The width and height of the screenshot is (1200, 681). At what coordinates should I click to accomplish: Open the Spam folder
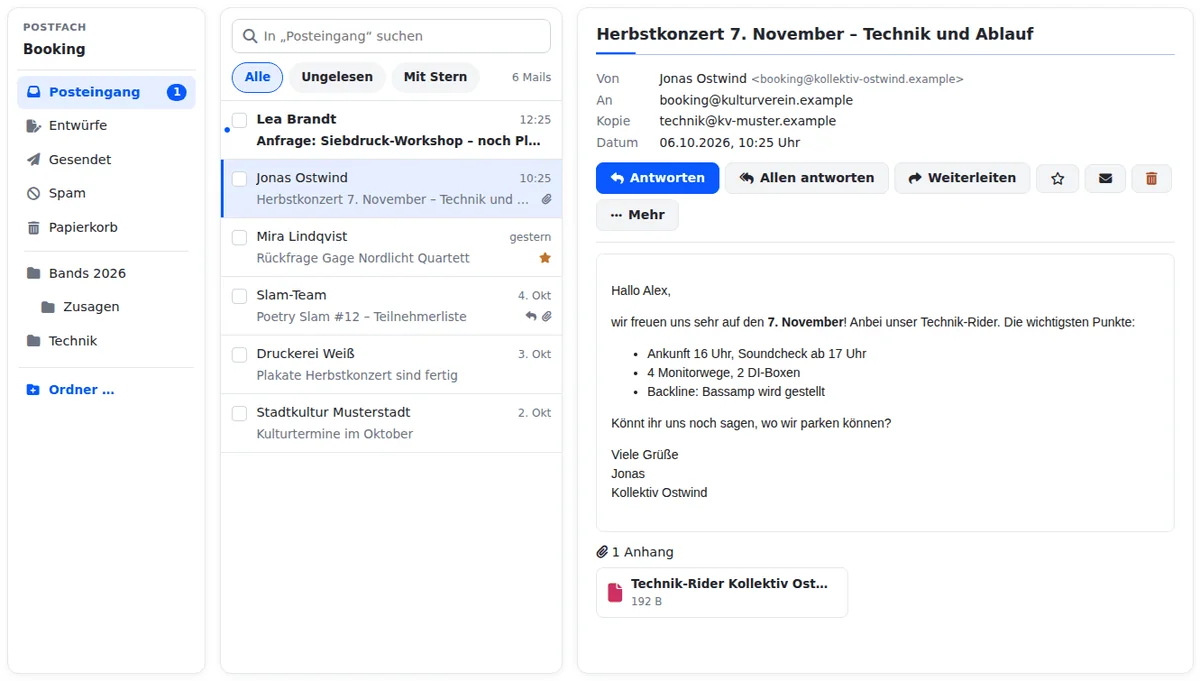(x=106, y=194)
